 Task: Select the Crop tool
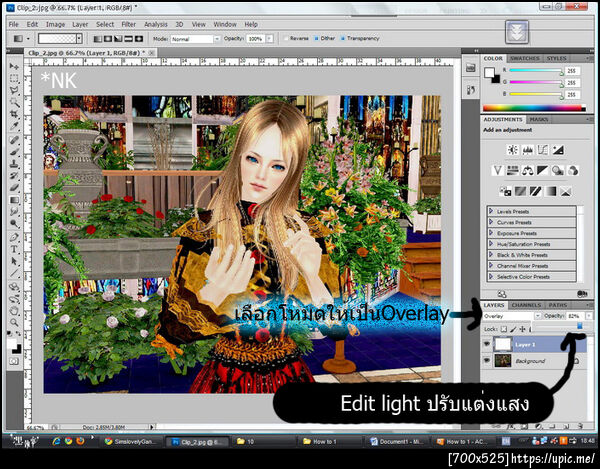point(14,114)
